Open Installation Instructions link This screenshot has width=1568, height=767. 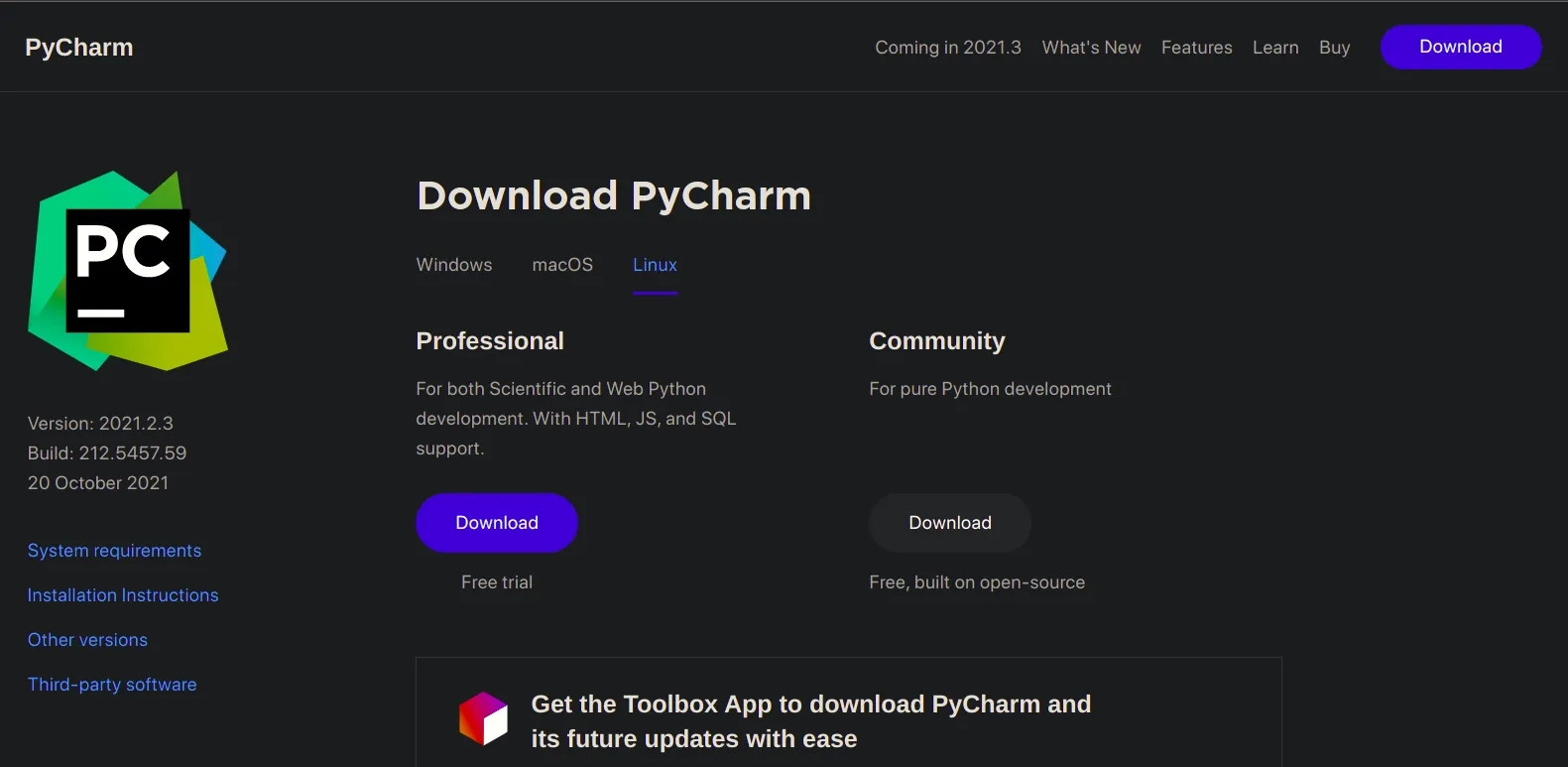coord(123,595)
